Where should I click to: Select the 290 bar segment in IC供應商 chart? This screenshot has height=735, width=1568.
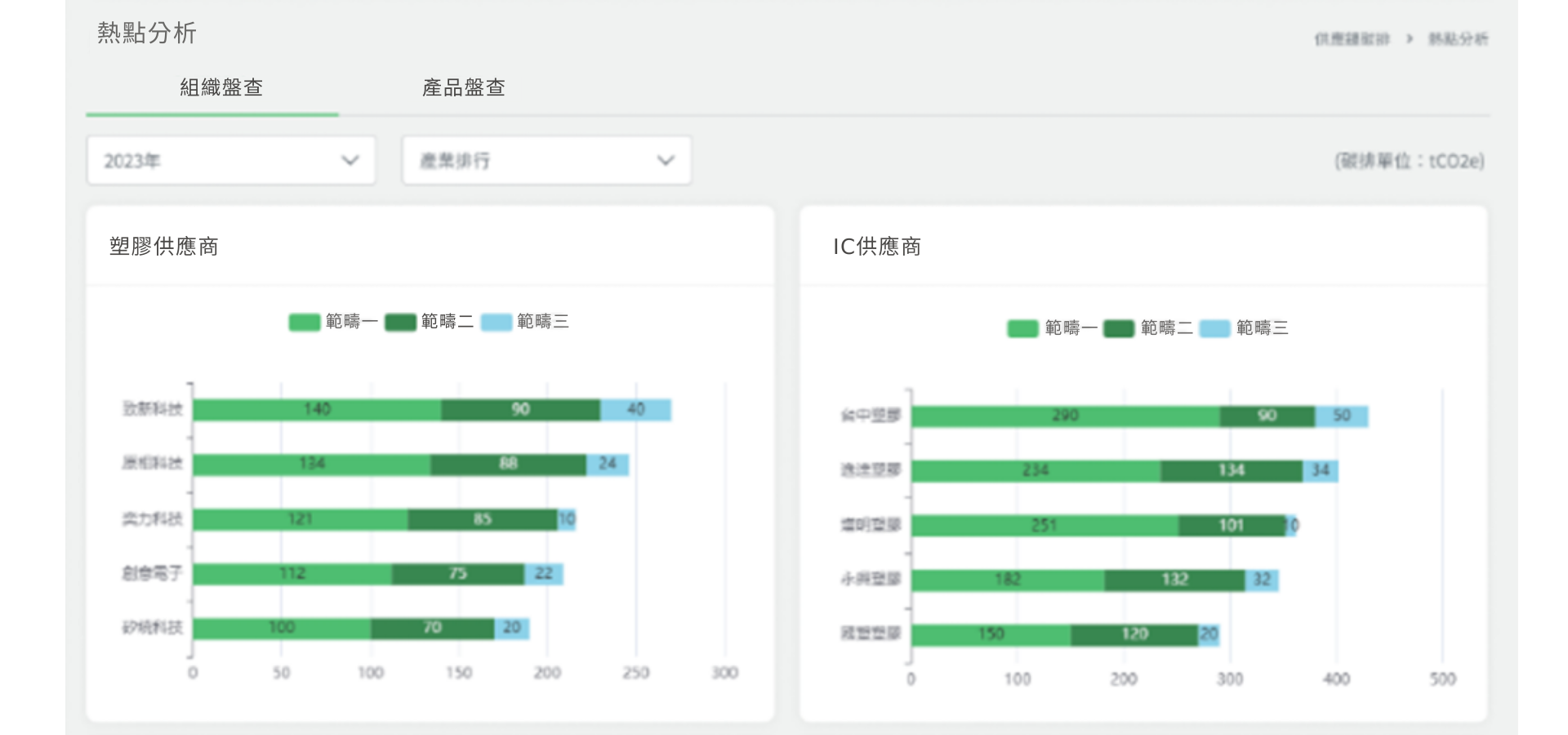click(x=1065, y=416)
